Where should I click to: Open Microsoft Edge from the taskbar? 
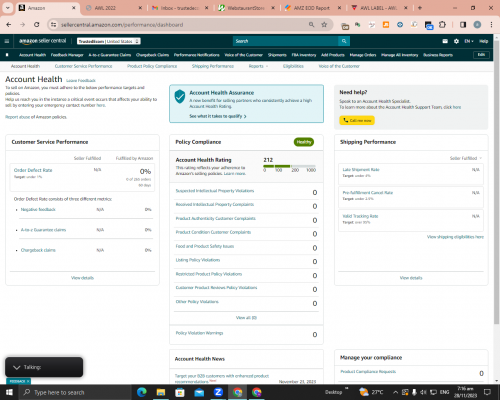[142, 392]
